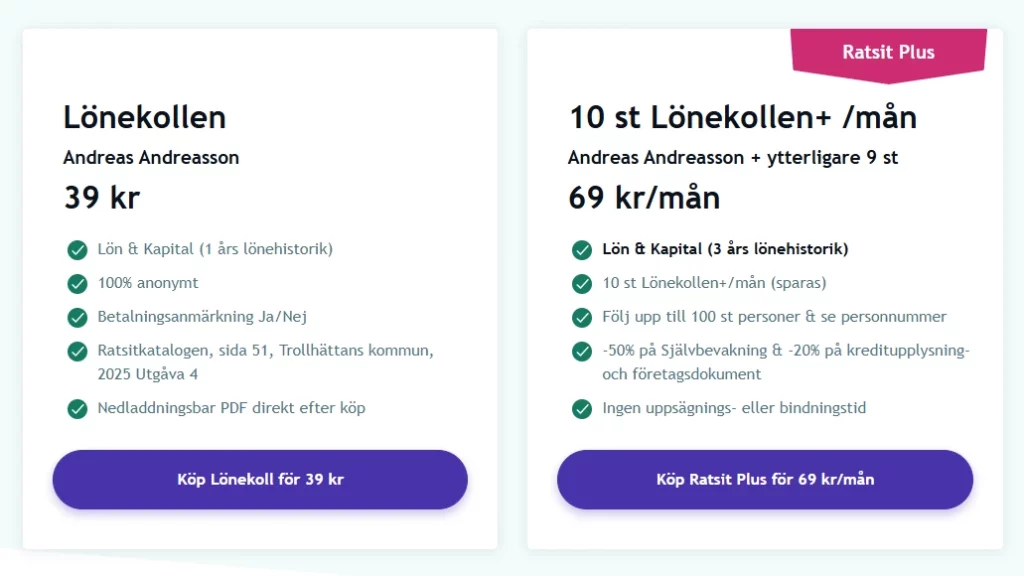Select the 10 st Lönekollen+ /mån heading
This screenshot has height=576, width=1024.
click(x=742, y=117)
